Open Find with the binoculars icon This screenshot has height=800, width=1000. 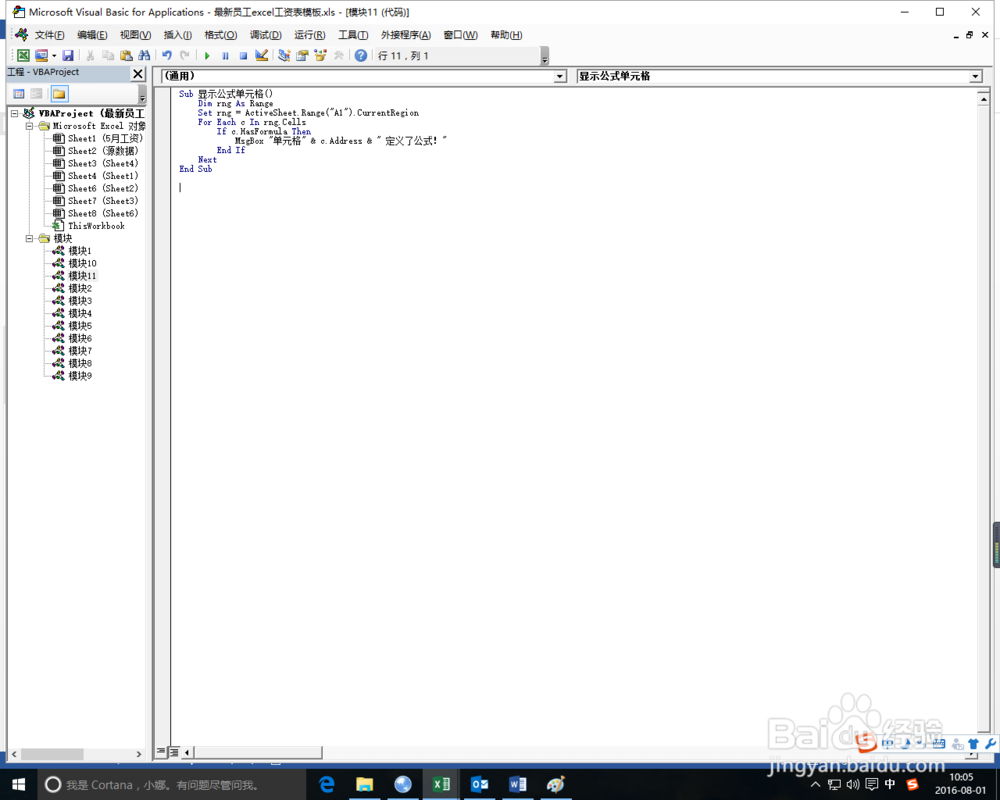(144, 56)
